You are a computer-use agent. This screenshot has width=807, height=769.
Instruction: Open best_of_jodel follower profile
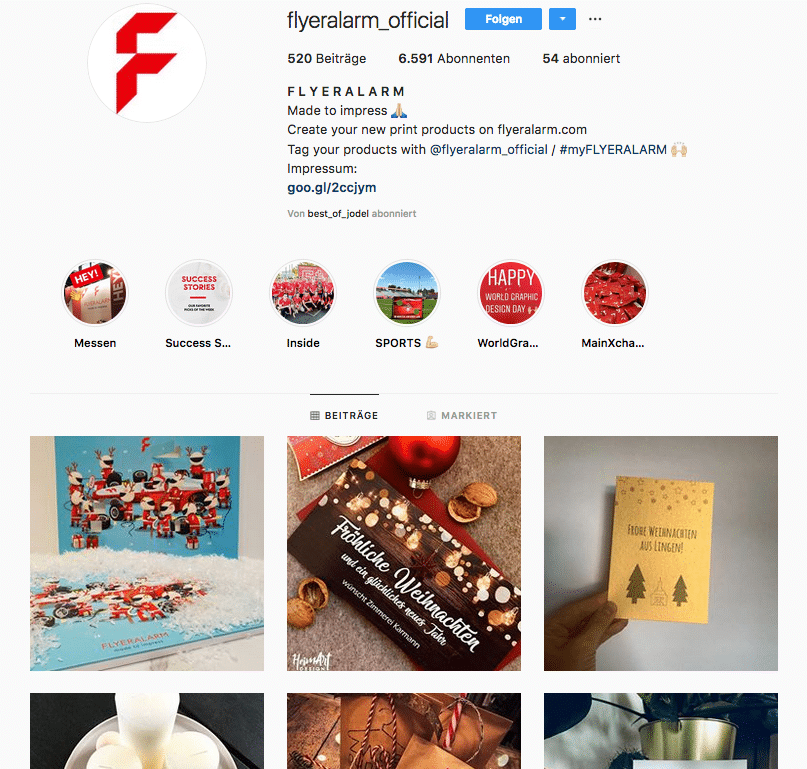[338, 214]
